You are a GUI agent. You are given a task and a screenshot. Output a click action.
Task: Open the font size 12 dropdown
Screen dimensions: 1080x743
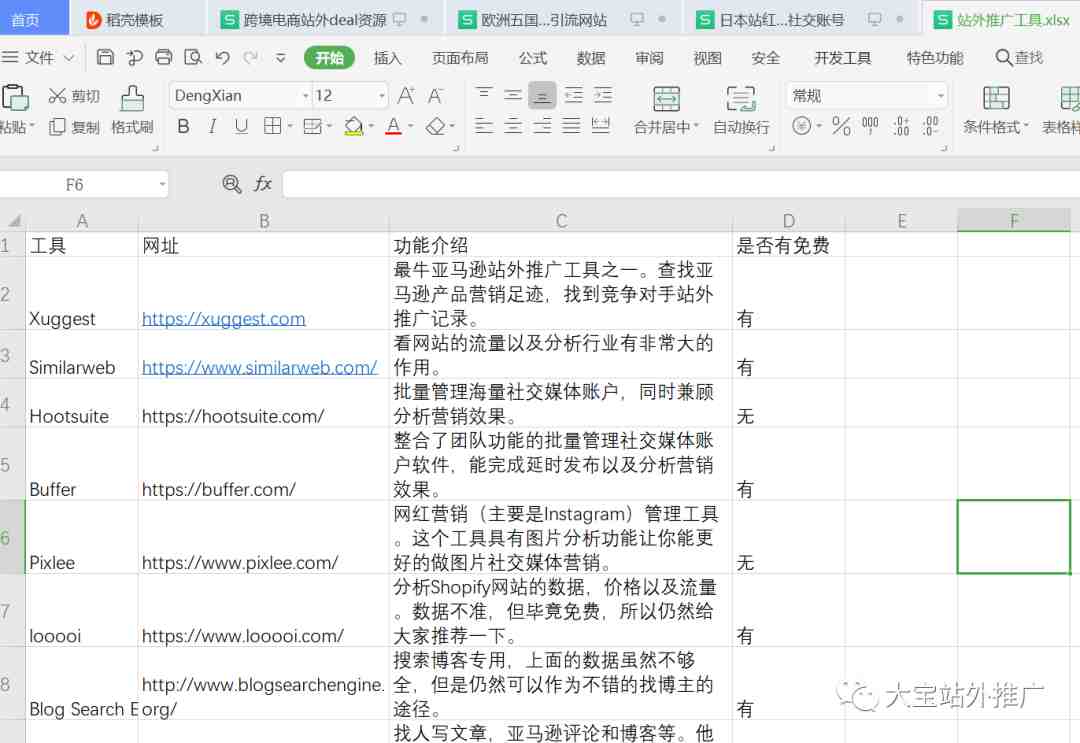click(382, 96)
